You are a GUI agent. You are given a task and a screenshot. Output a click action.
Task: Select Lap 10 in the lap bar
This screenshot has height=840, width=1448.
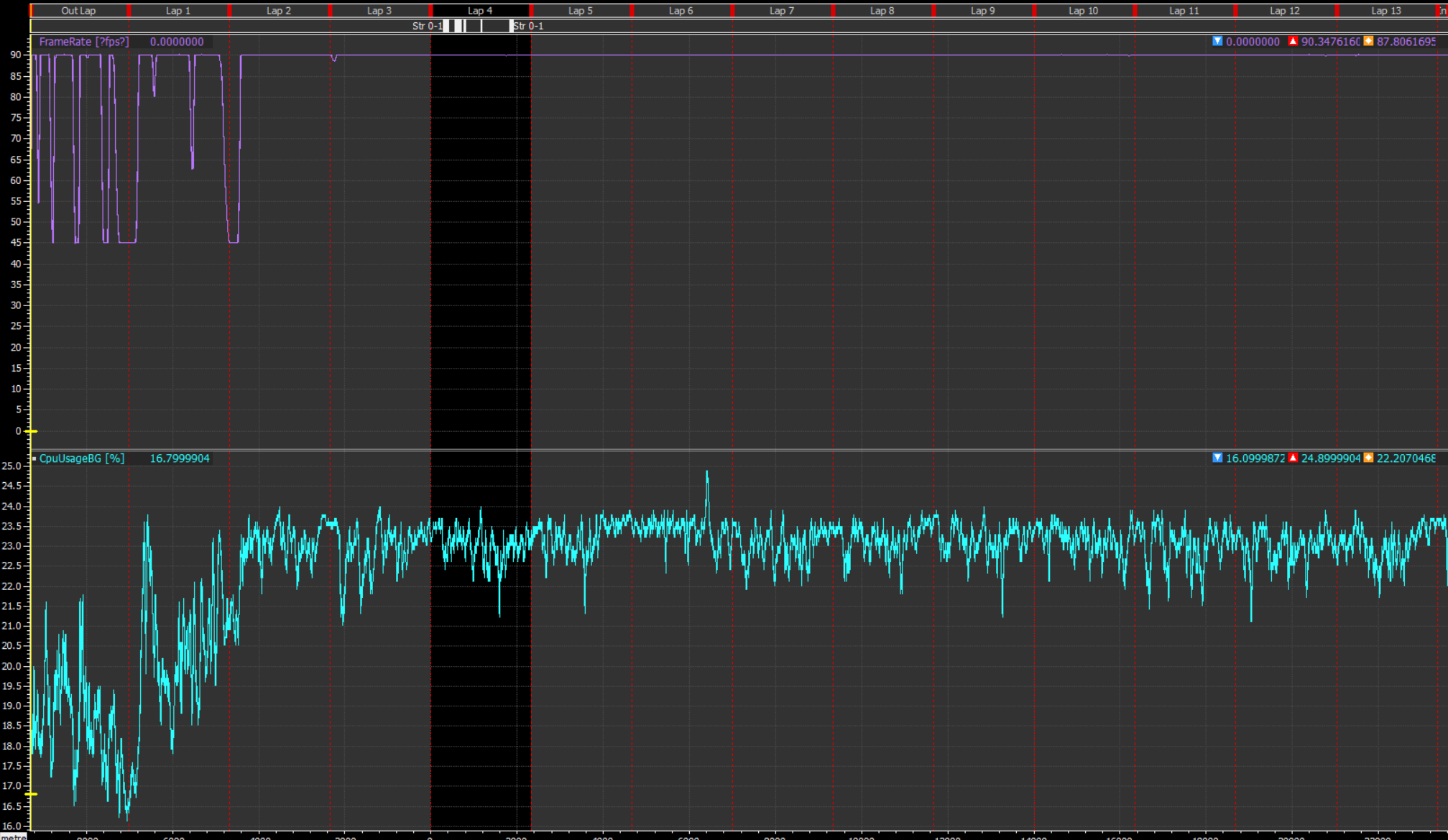point(1084,11)
